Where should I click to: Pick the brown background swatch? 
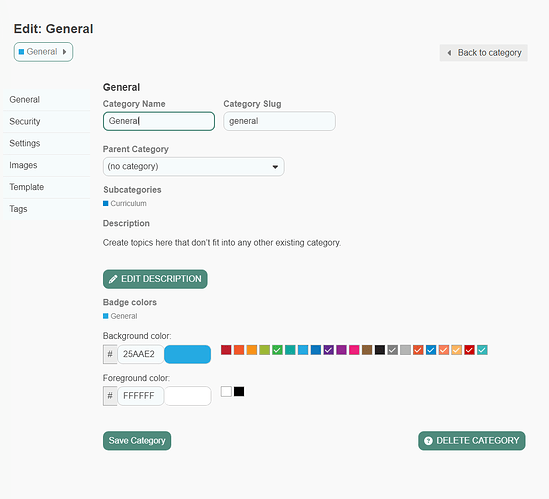367,350
